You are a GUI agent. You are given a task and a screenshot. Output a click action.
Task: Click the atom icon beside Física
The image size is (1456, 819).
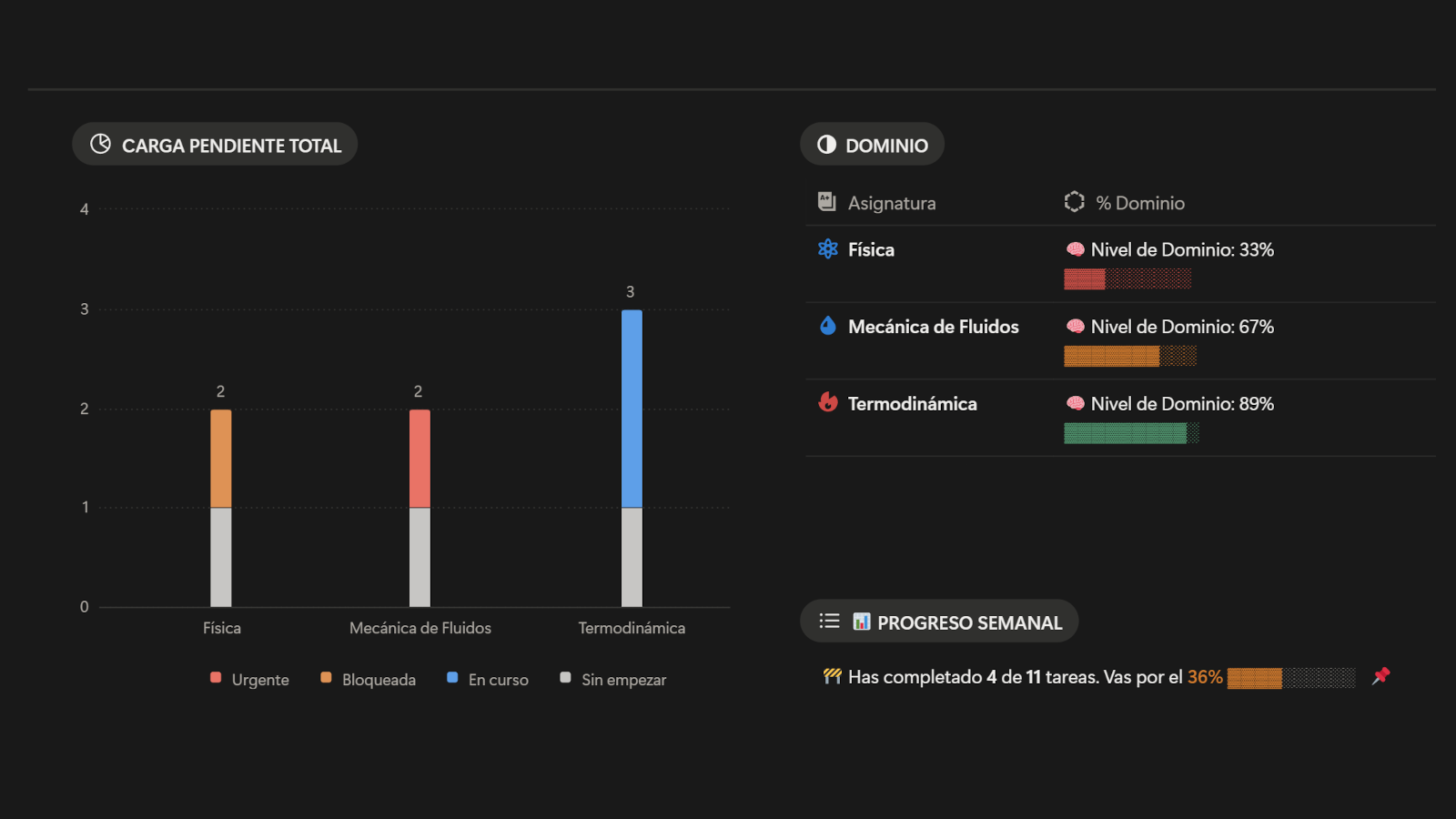(828, 248)
